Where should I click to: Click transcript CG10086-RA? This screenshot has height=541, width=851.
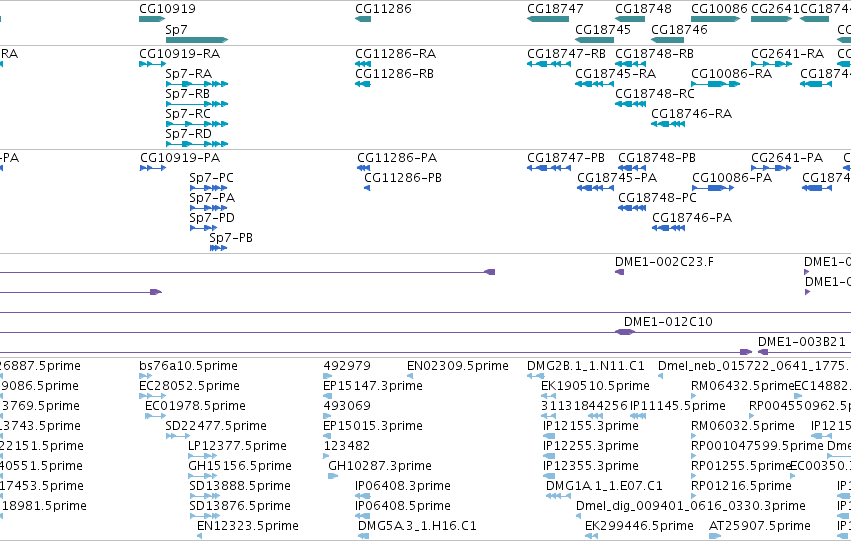pyautogui.click(x=732, y=73)
